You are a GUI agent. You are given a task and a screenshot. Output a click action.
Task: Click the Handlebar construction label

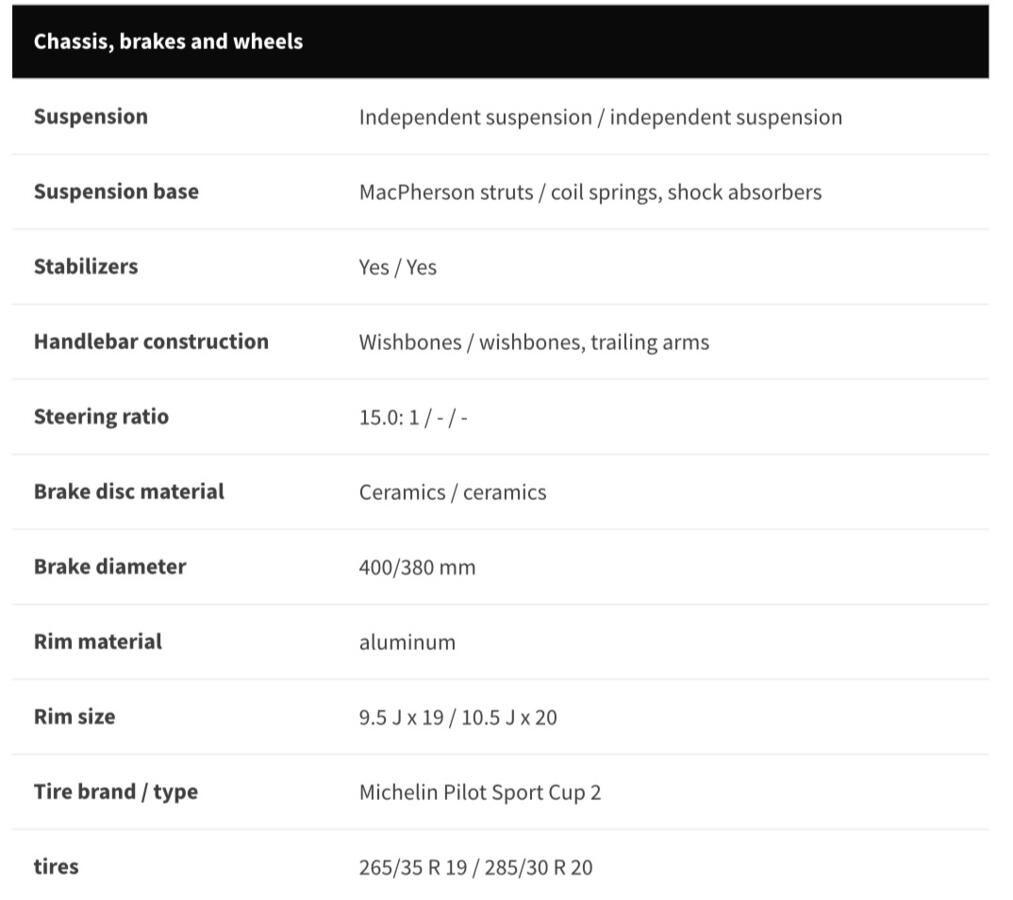pyautogui.click(x=151, y=341)
